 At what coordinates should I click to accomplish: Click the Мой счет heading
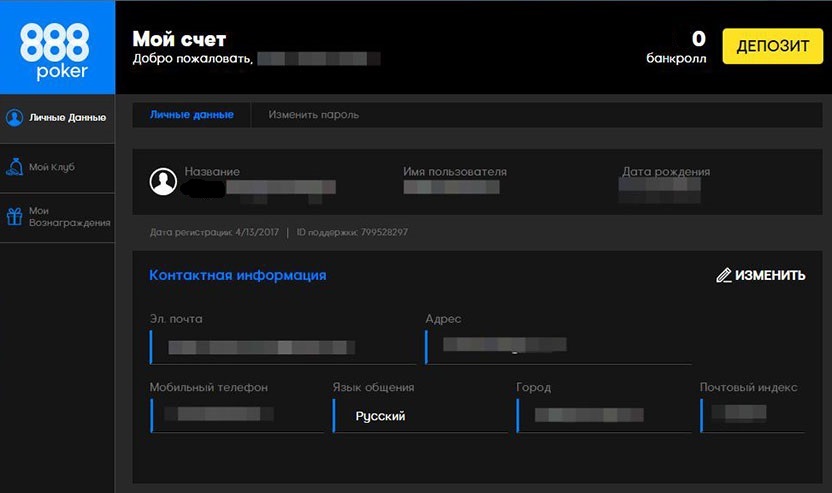click(x=179, y=39)
